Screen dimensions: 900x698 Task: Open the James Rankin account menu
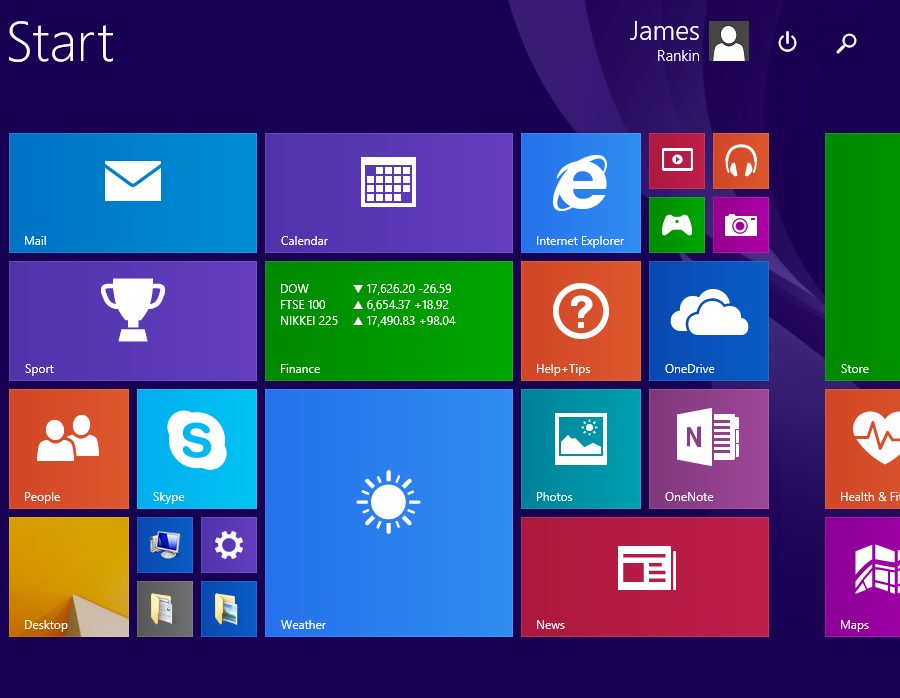pos(689,41)
